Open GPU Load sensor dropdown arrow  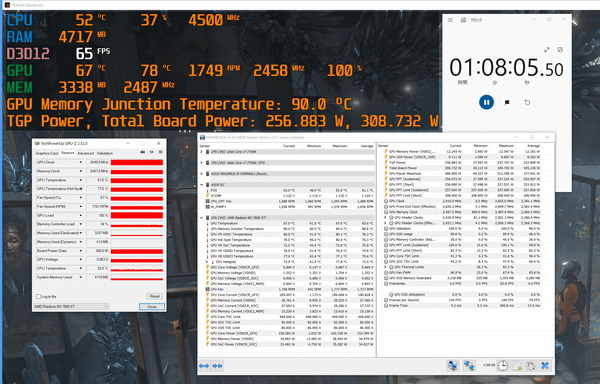[x=81, y=215]
